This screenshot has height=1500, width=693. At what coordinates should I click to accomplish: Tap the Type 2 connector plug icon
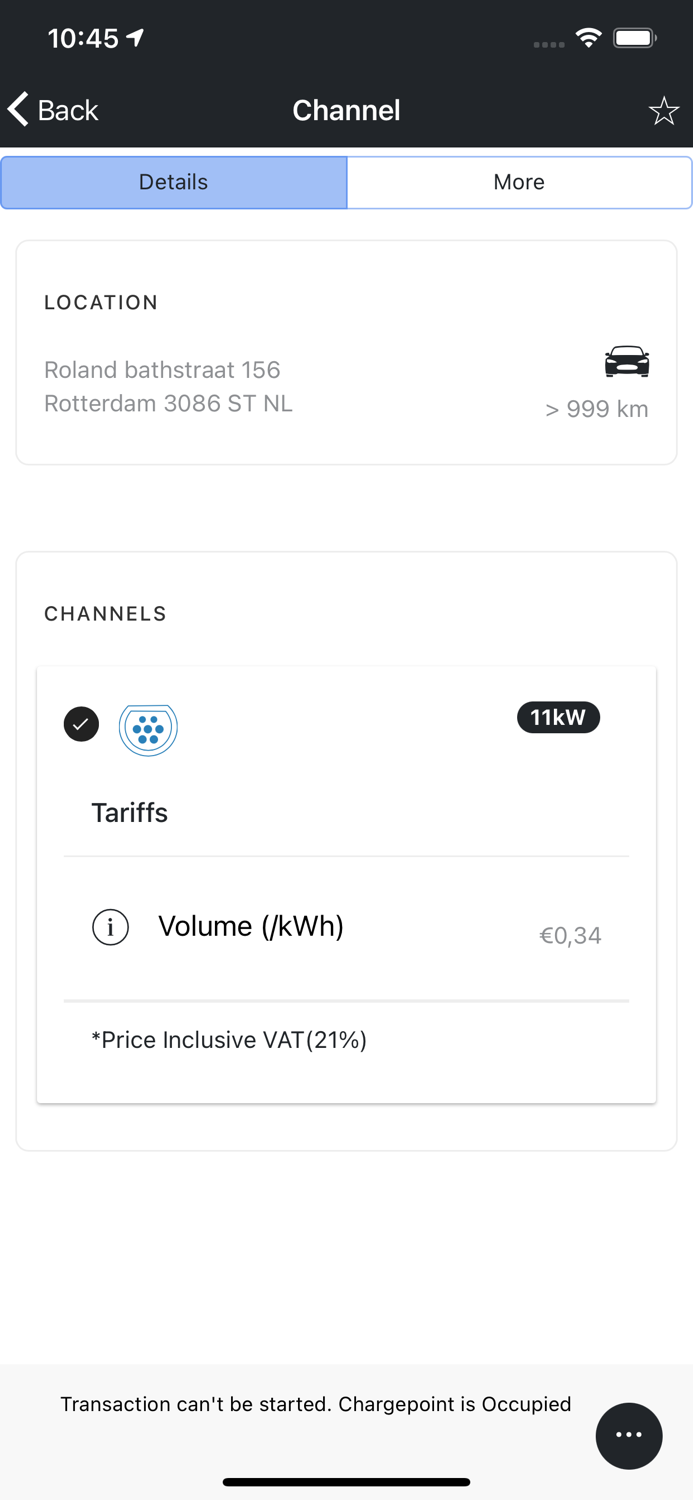coord(148,729)
